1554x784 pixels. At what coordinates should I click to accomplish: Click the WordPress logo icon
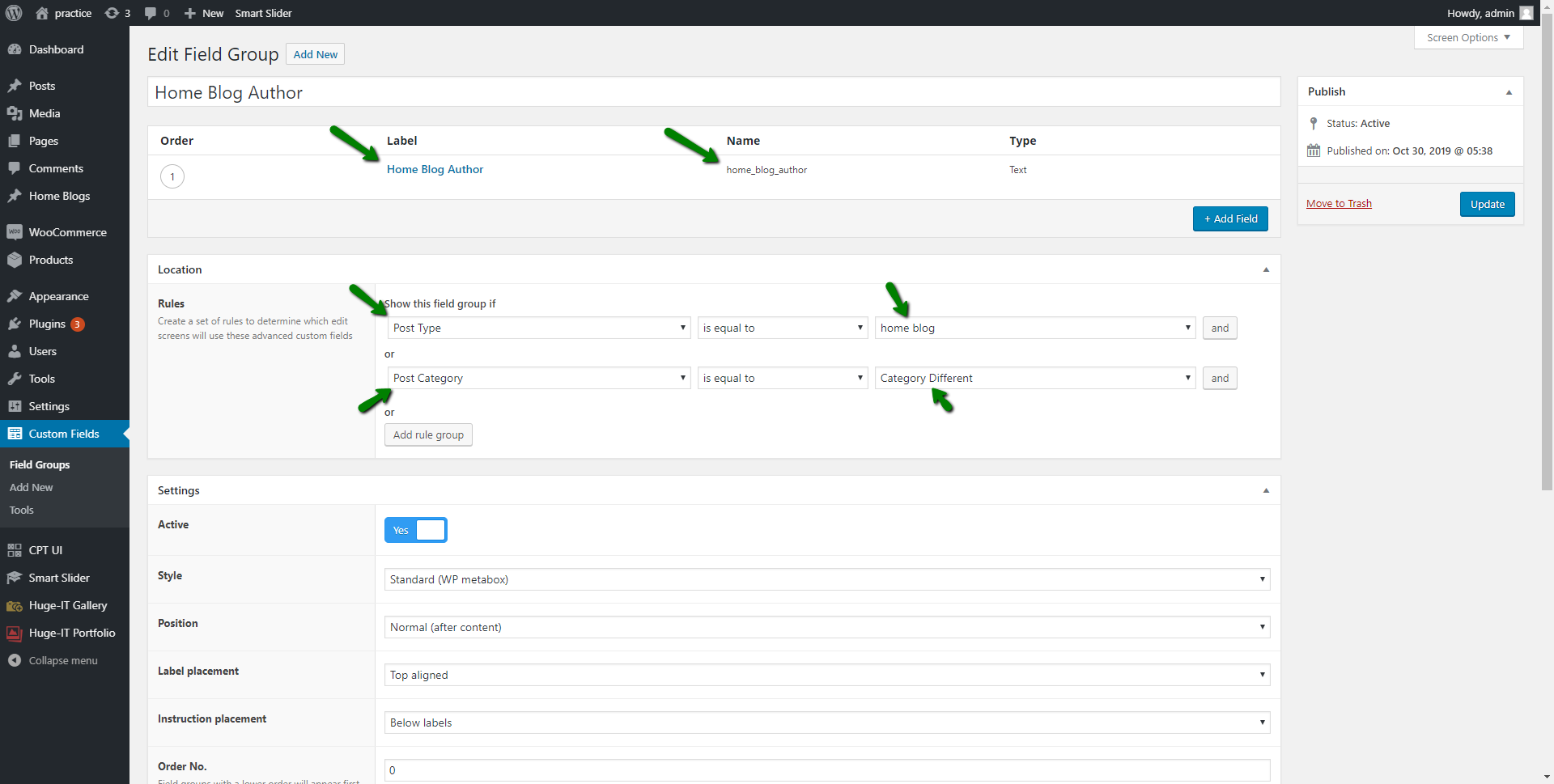tap(14, 13)
